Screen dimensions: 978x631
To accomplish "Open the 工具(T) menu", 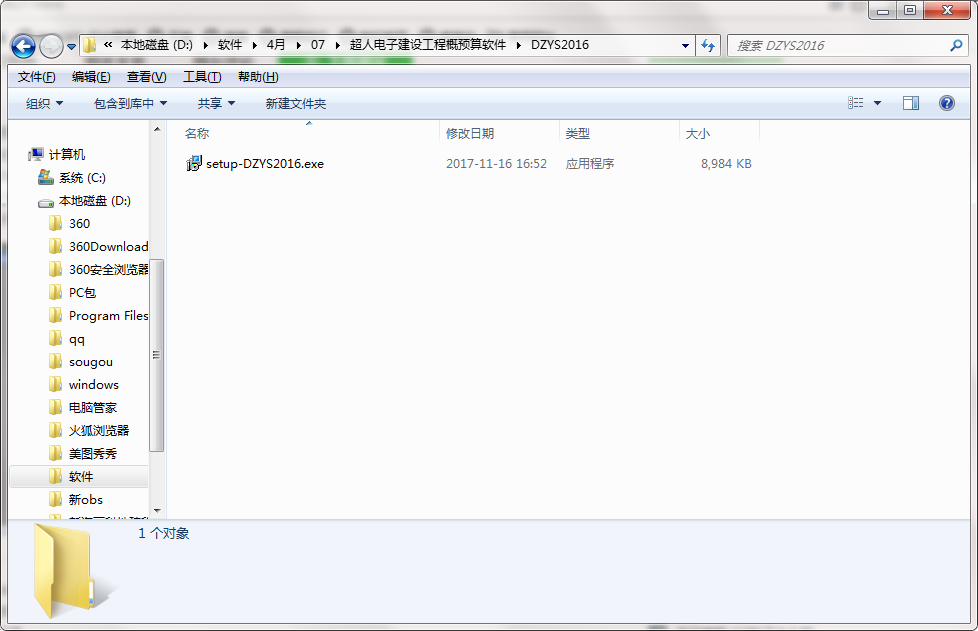I will (202, 77).
